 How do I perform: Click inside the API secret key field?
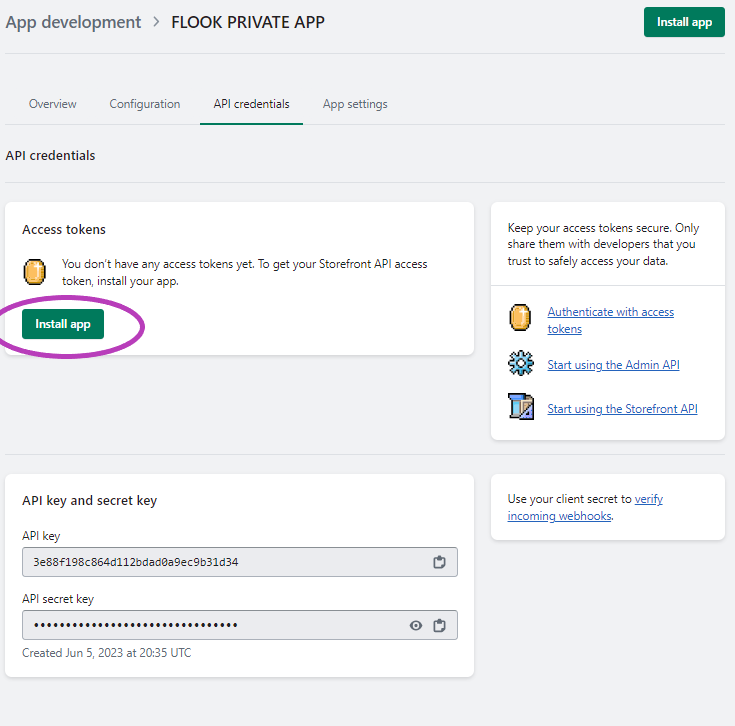(x=240, y=625)
